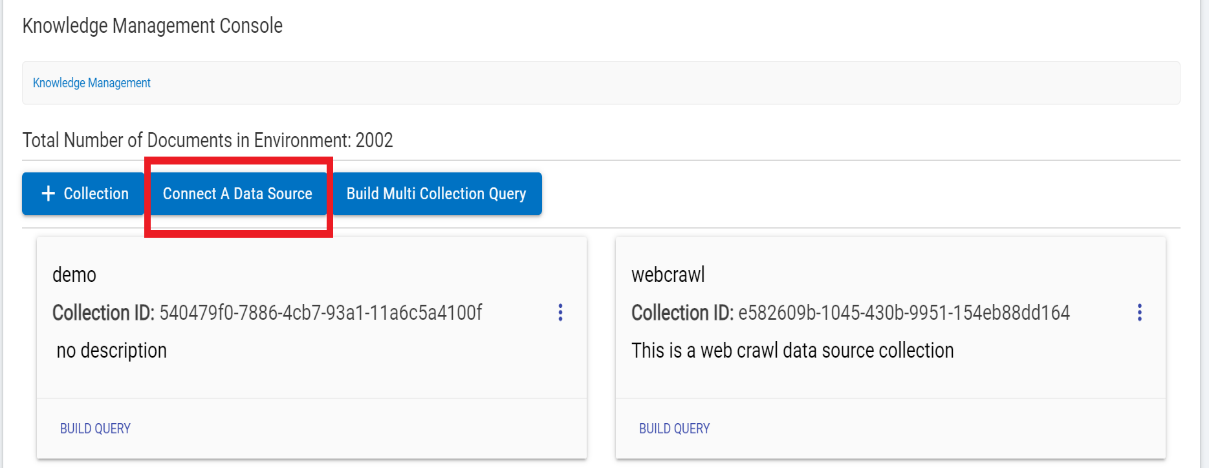Viewport: 1209px width, 468px height.
Task: Open the webcrawl collection three-dot menu
Action: click(1139, 313)
